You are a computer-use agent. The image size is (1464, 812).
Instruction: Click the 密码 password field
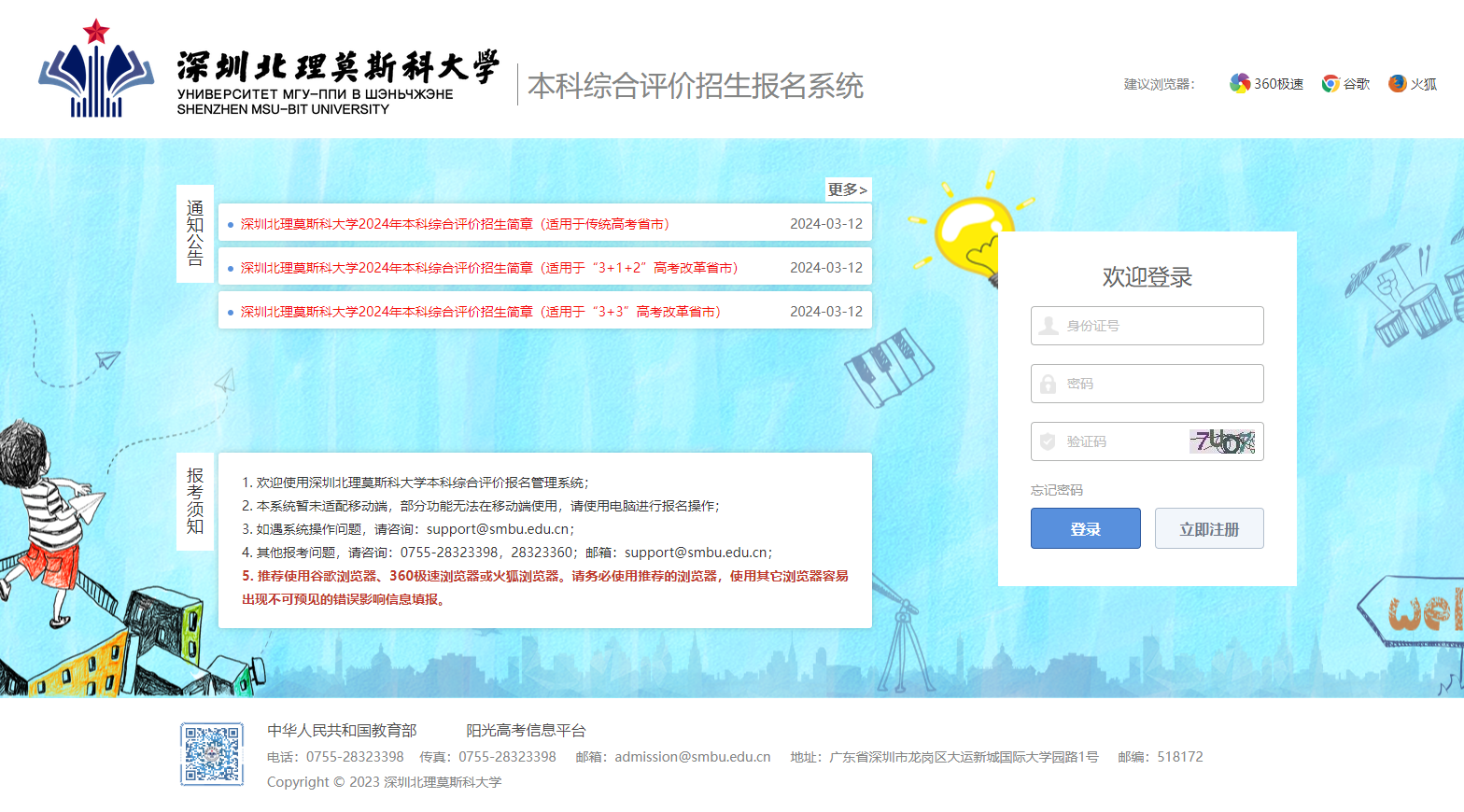(x=1147, y=384)
